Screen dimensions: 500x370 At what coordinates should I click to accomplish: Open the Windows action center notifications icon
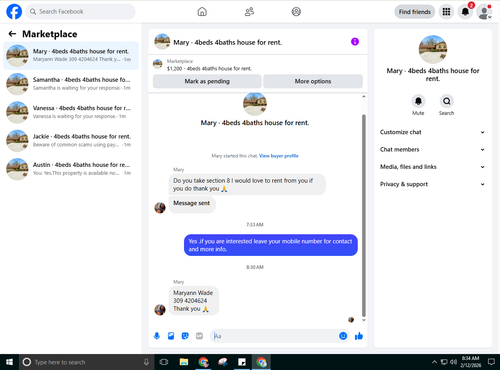click(491, 362)
